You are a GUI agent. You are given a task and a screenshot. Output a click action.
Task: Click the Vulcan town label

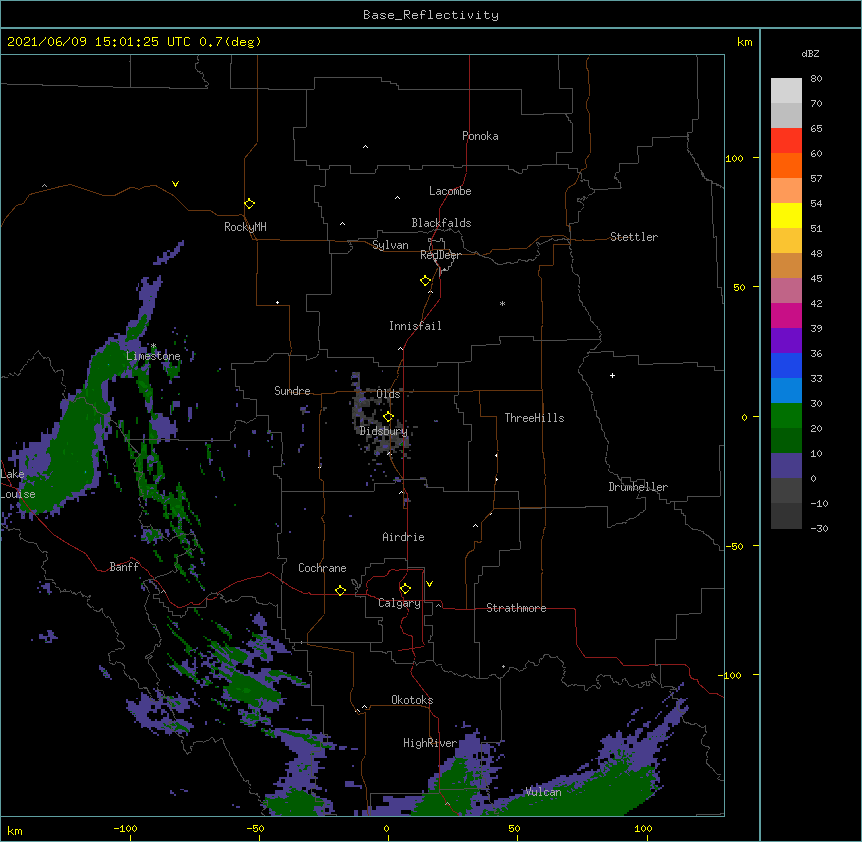tap(543, 792)
